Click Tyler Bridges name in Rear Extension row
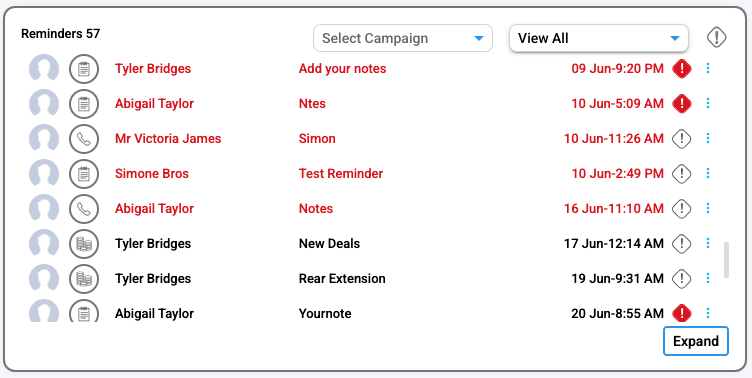This screenshot has width=752, height=378. [153, 279]
